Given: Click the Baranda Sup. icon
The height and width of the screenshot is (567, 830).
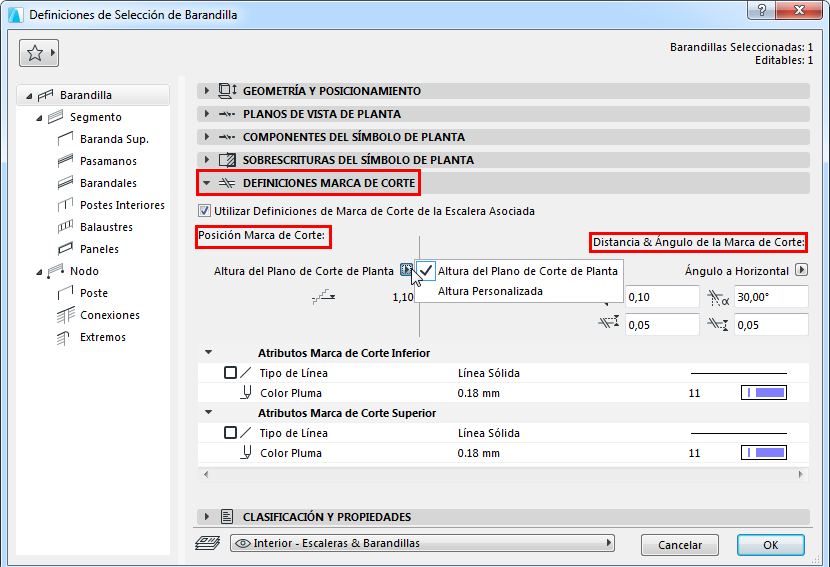Looking at the screenshot, I should coord(65,139).
